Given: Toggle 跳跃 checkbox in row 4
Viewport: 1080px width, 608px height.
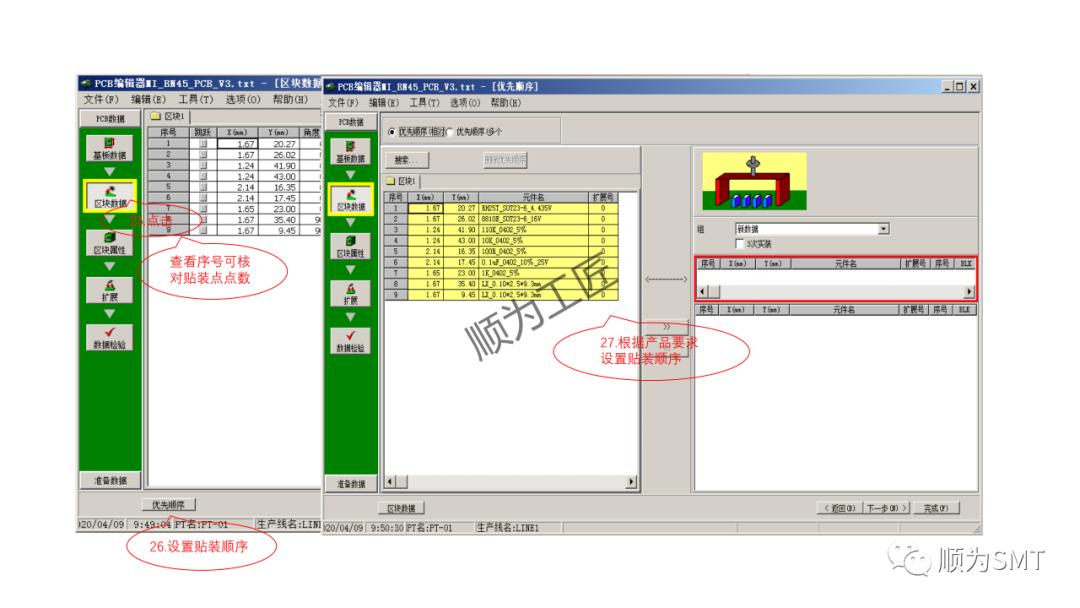Looking at the screenshot, I should 203,176.
